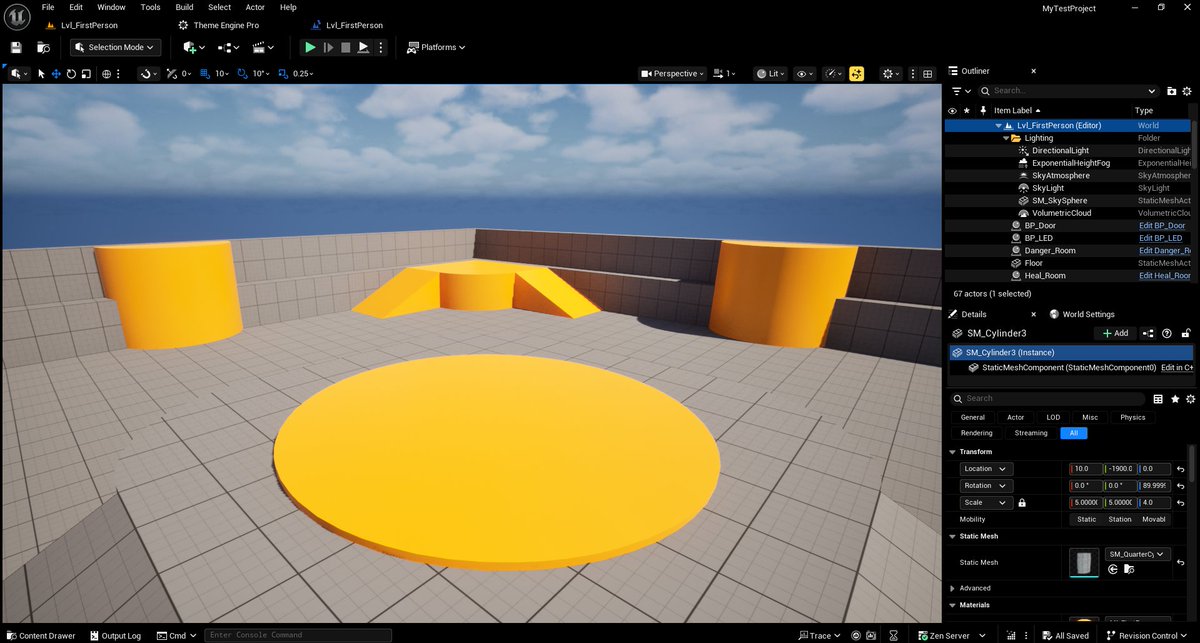This screenshot has width=1200, height=643.
Task: Open the surface snapping dropdown
Action: coord(148,73)
